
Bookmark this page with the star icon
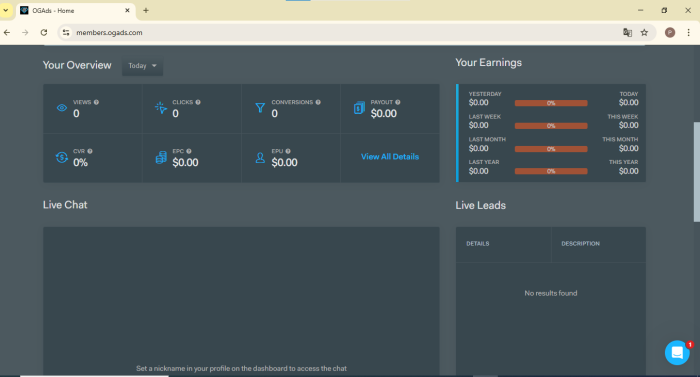tap(644, 33)
